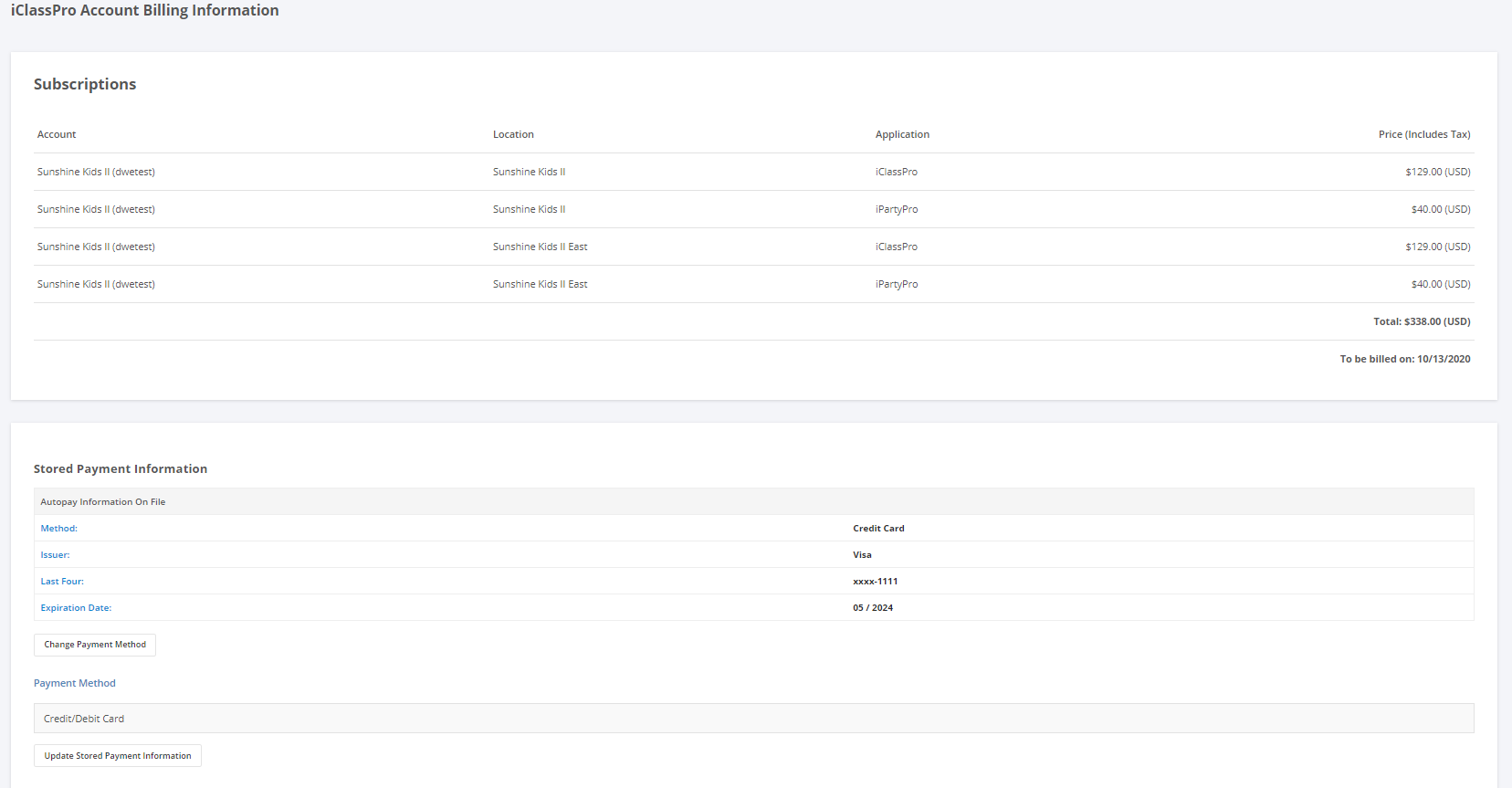Select the 05 / 2024 expiration value
Viewport: 1512px width, 788px height.
click(873, 608)
